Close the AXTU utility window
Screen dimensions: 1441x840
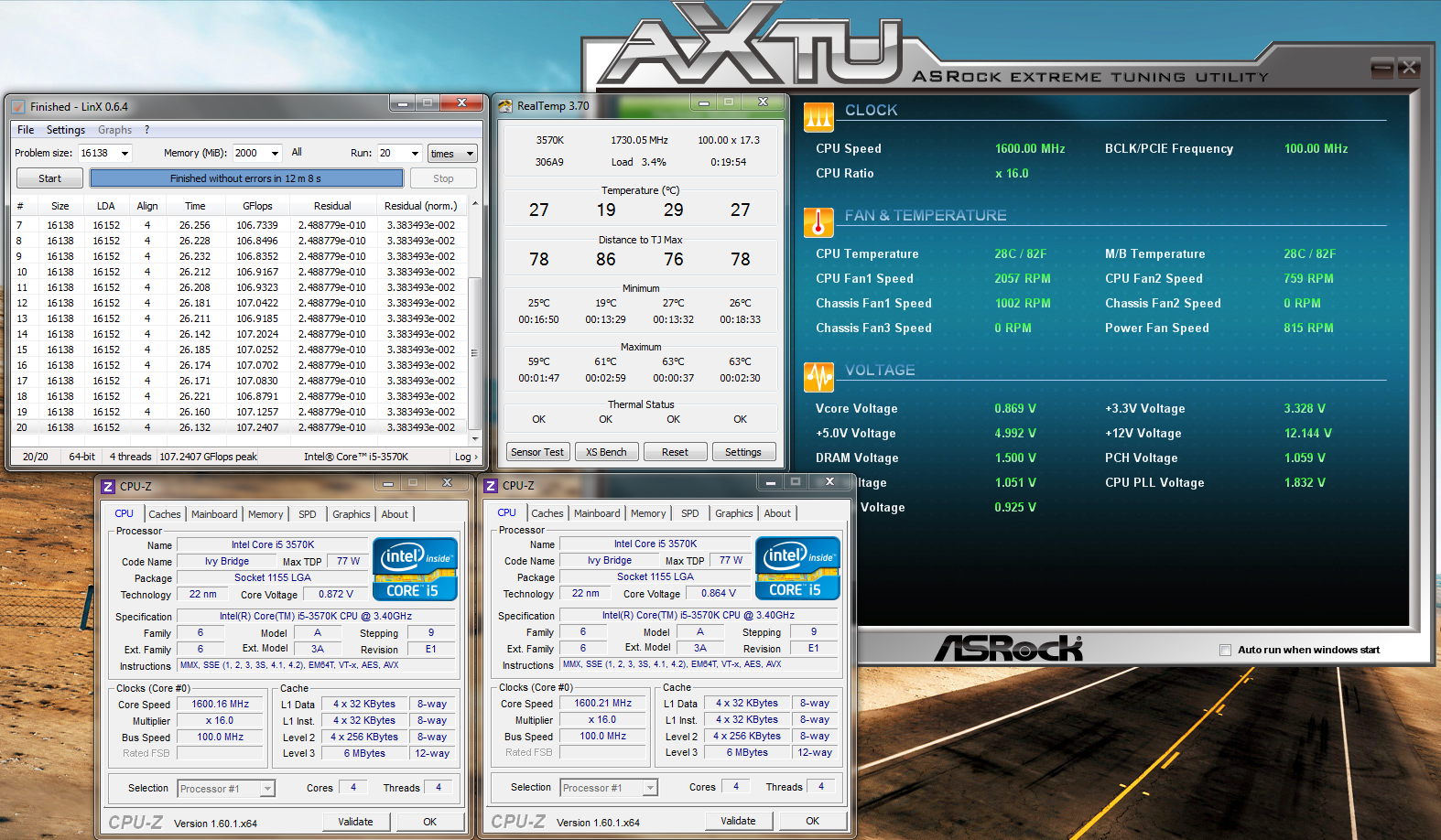1409,67
